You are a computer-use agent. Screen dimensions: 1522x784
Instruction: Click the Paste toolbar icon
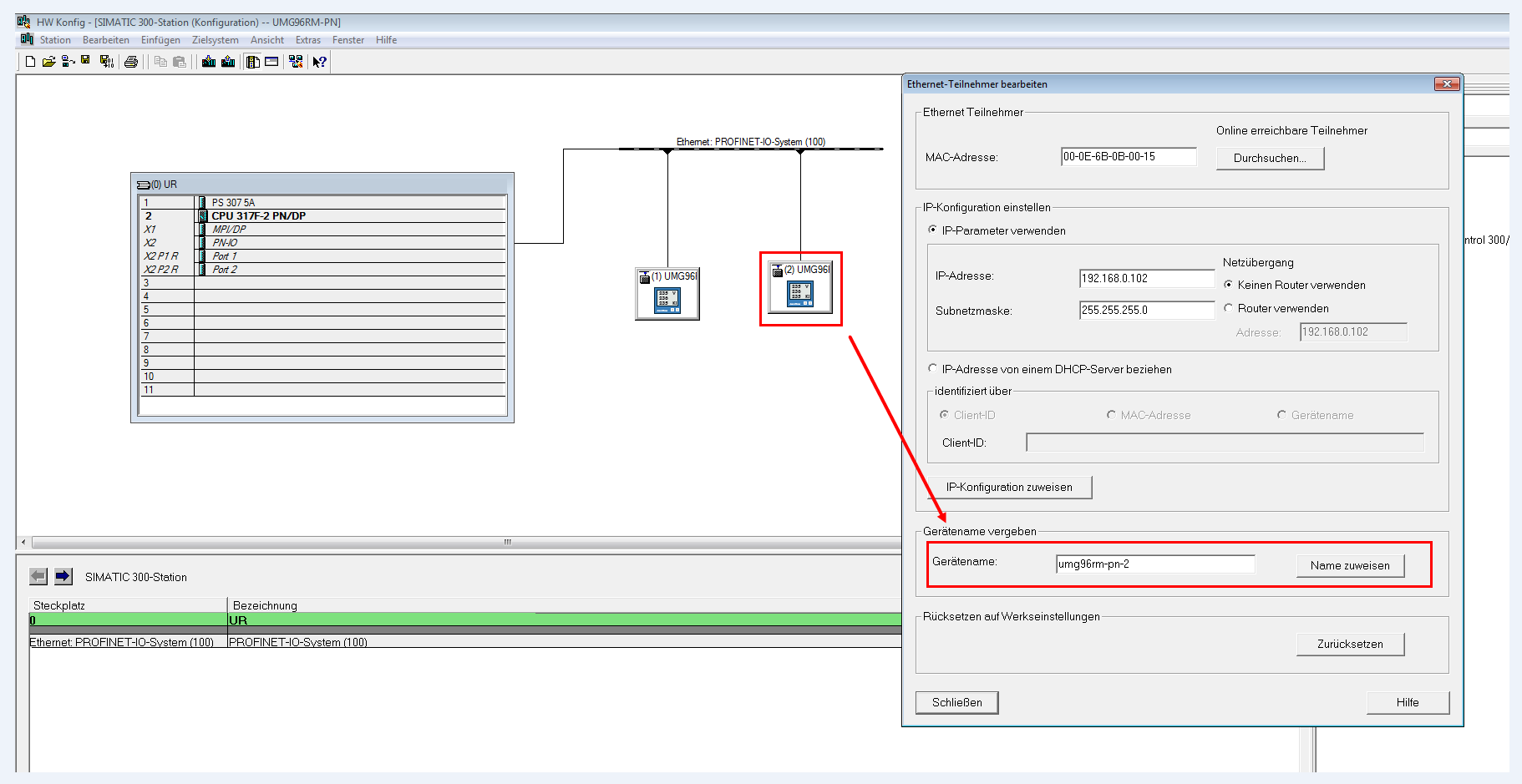179,62
